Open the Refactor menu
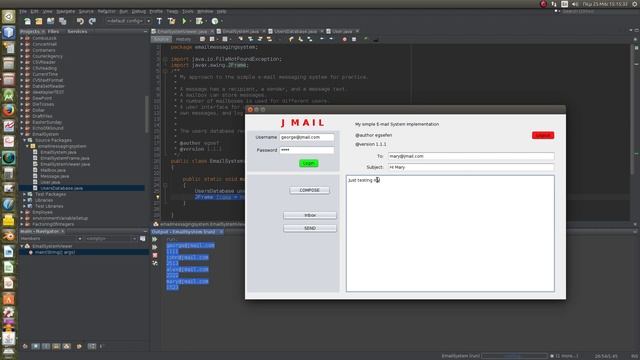The height and width of the screenshot is (360, 640). click(107, 11)
